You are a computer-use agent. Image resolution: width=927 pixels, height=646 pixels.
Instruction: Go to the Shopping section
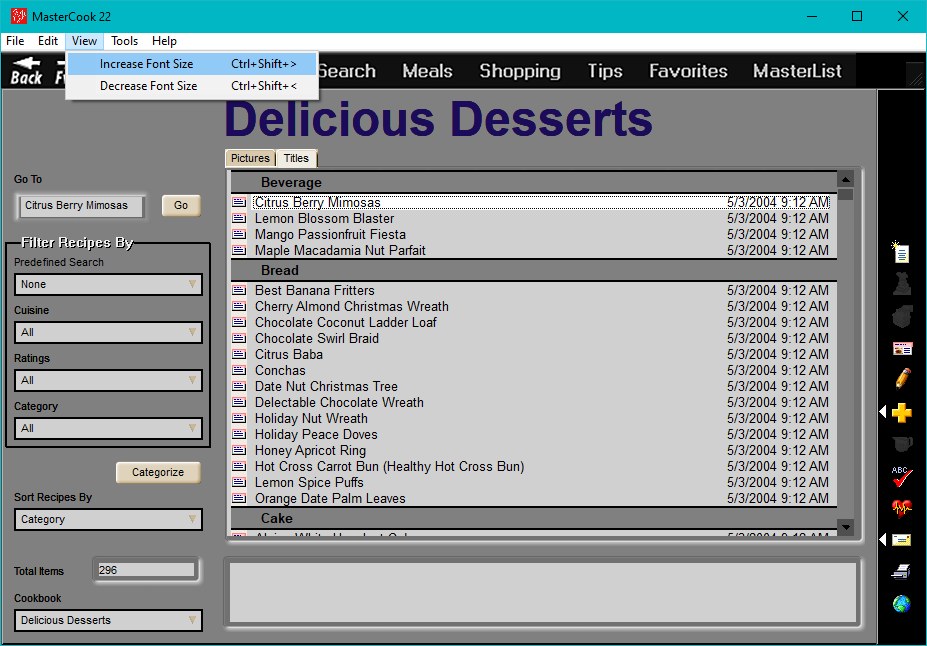pos(520,71)
